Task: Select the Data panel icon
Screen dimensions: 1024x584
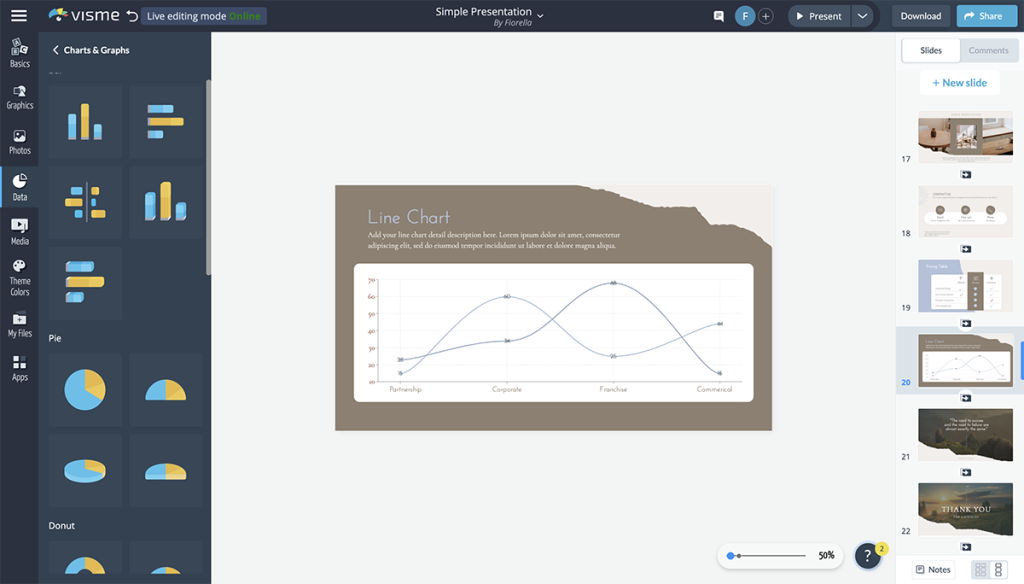Action: tap(19, 186)
